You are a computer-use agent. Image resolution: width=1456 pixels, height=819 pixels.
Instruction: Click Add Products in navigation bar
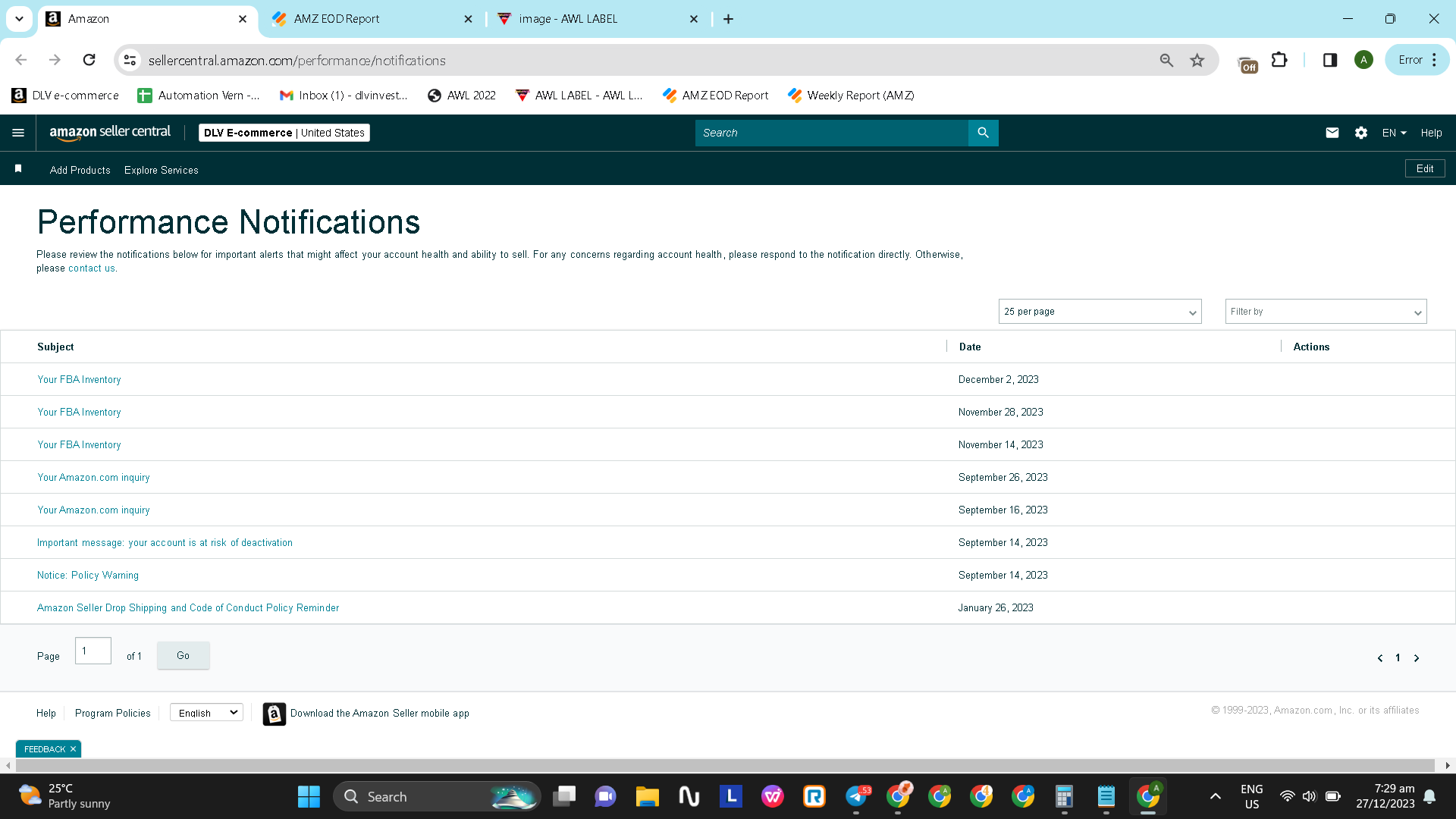coord(80,170)
